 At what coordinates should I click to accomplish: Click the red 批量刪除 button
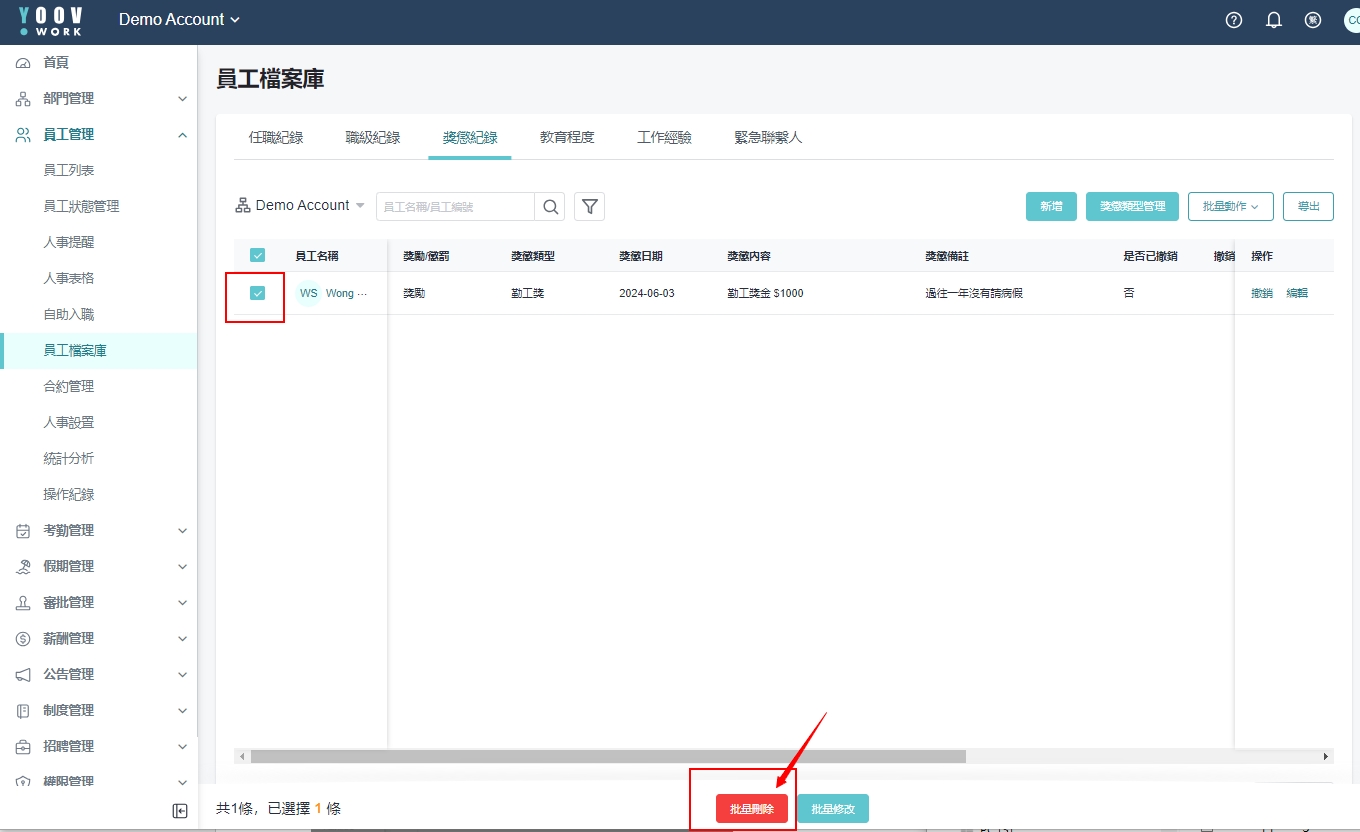(752, 809)
